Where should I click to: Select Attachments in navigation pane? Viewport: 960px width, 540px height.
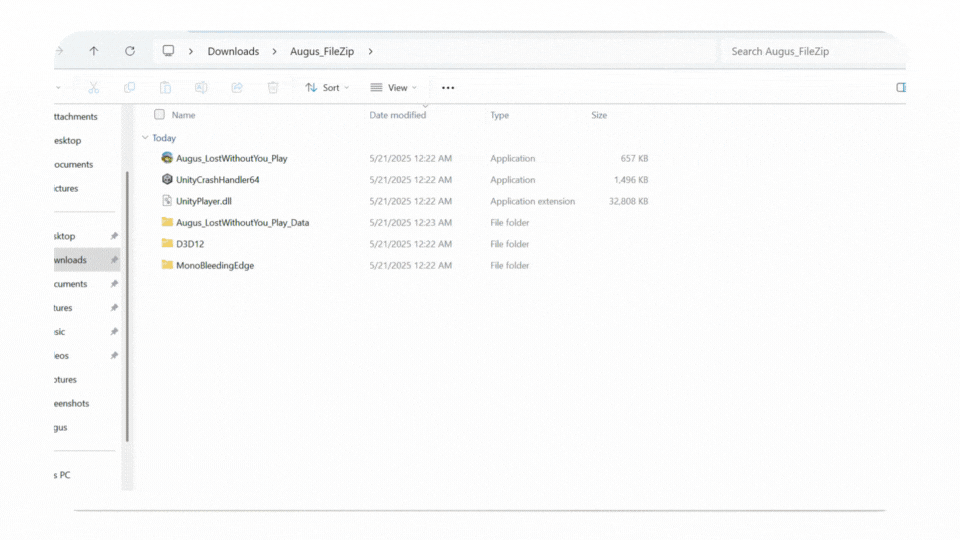75,116
